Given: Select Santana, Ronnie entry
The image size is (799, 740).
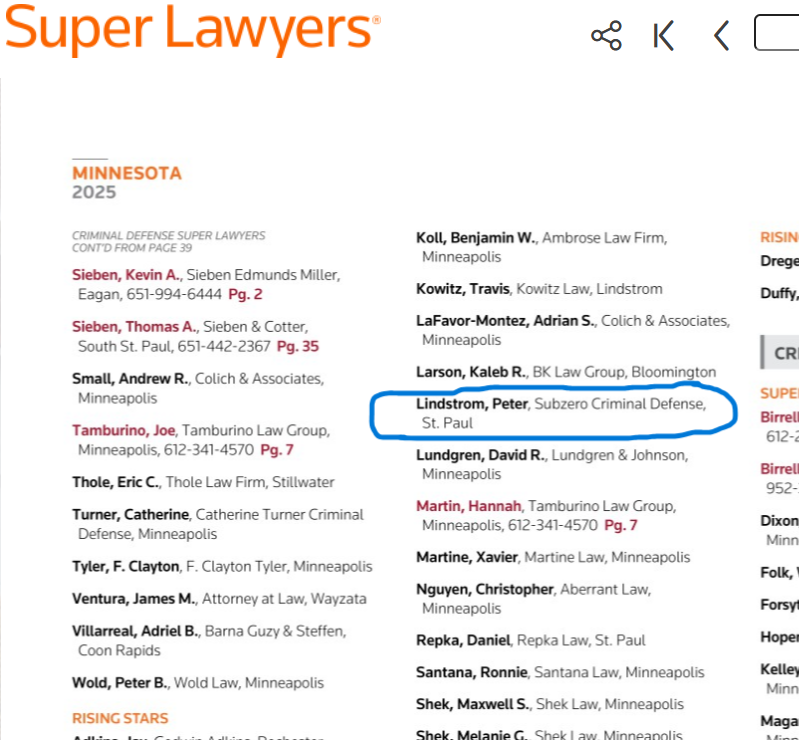Looking at the screenshot, I should [x=560, y=672].
